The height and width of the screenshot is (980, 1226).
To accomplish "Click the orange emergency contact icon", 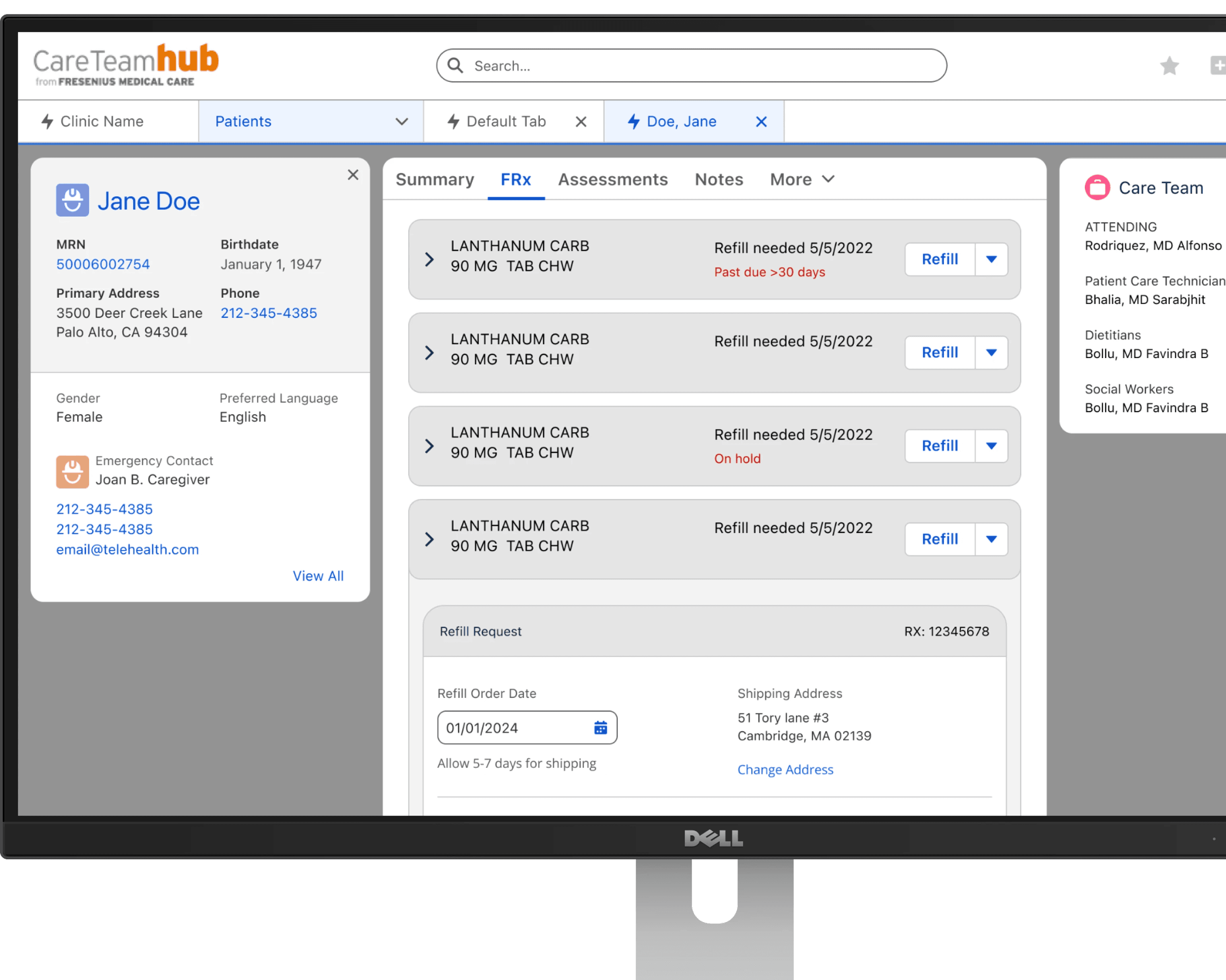I will click(72, 472).
